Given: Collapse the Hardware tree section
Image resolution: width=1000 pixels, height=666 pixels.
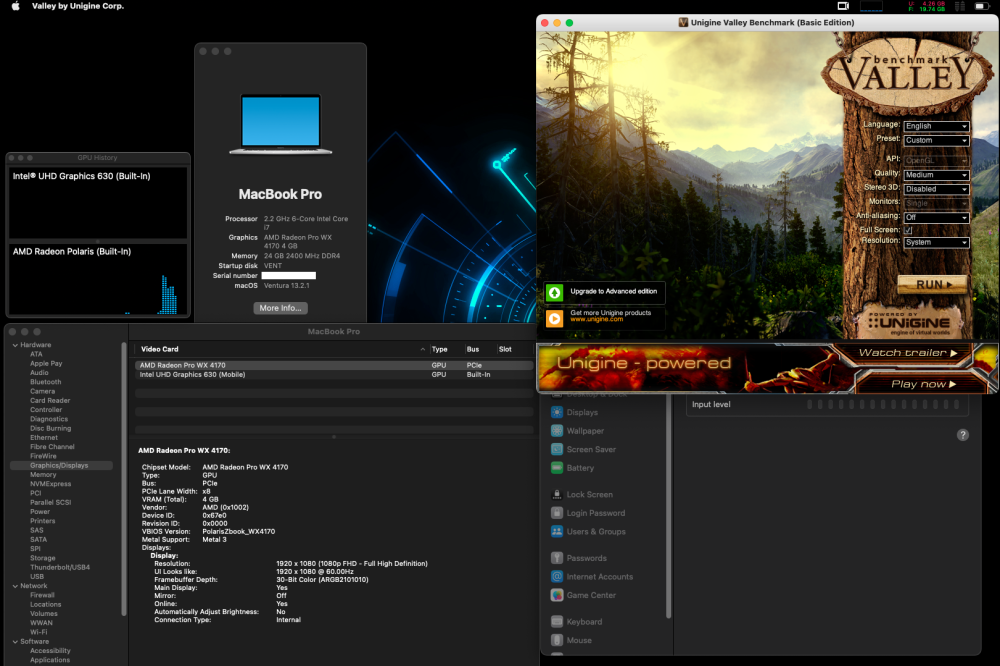Looking at the screenshot, I should coord(15,345).
